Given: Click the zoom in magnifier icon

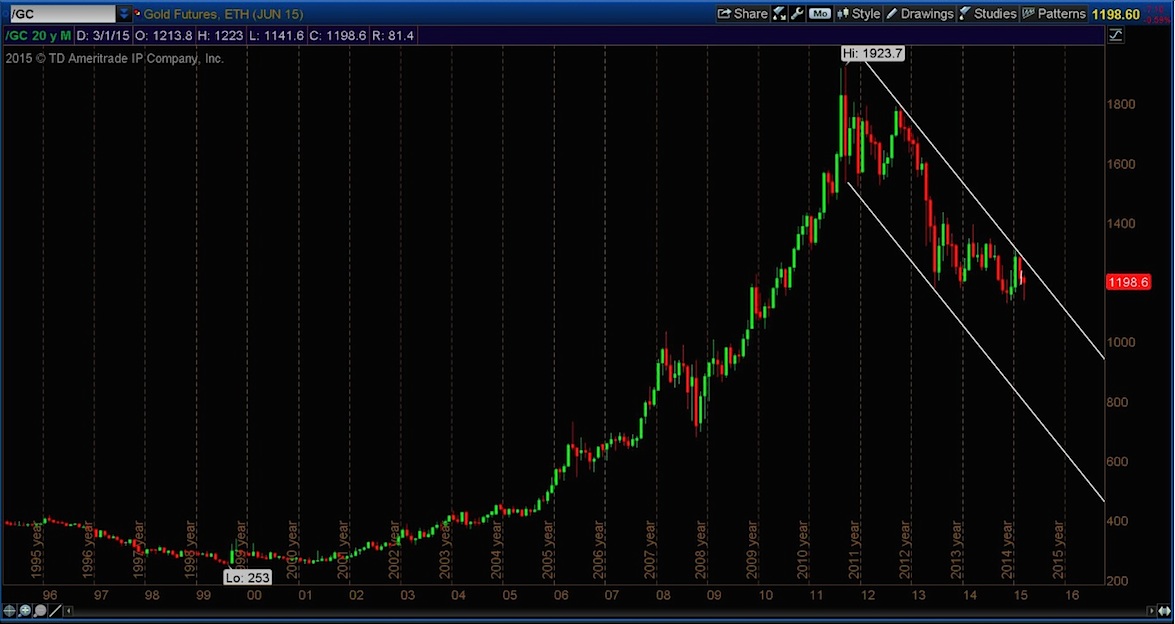Looking at the screenshot, I should [x=25, y=611].
